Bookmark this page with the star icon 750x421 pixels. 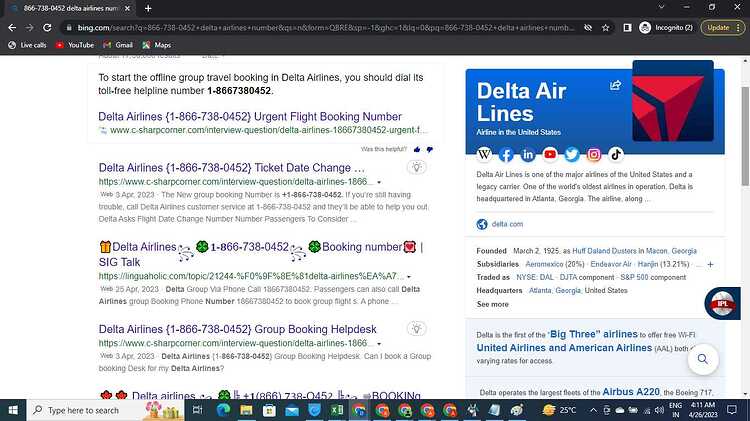606,28
